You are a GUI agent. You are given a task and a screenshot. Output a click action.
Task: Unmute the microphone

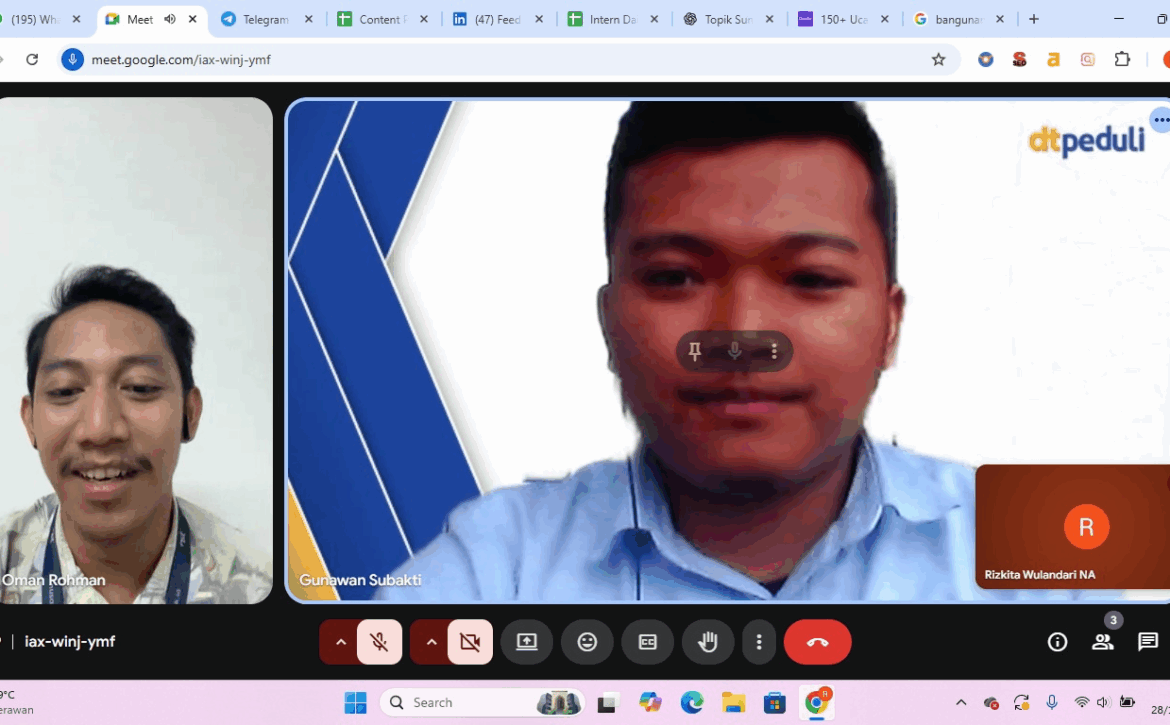(x=379, y=642)
